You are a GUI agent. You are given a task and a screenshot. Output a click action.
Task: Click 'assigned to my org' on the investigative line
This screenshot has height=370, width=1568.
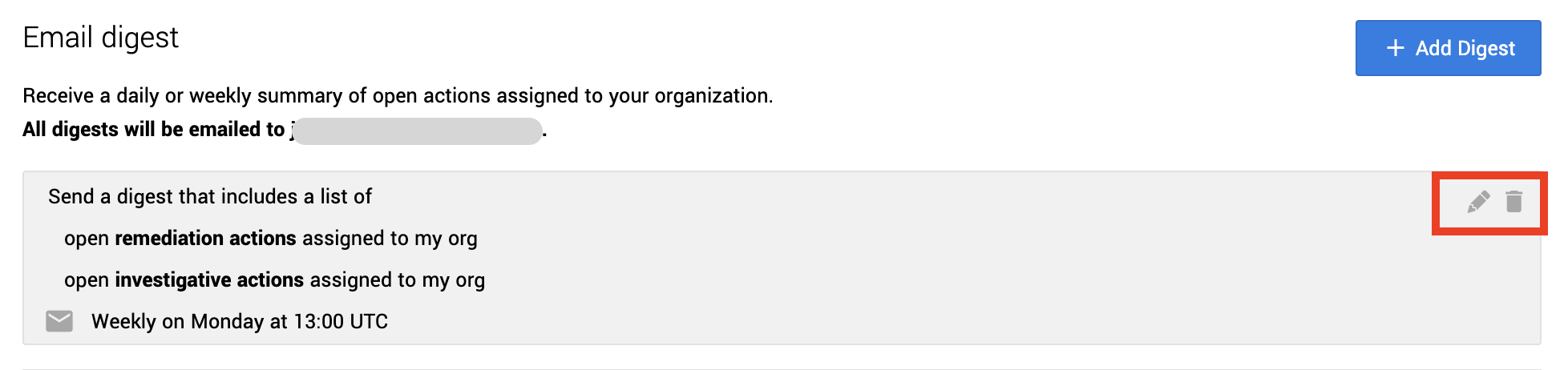pyautogui.click(x=398, y=280)
